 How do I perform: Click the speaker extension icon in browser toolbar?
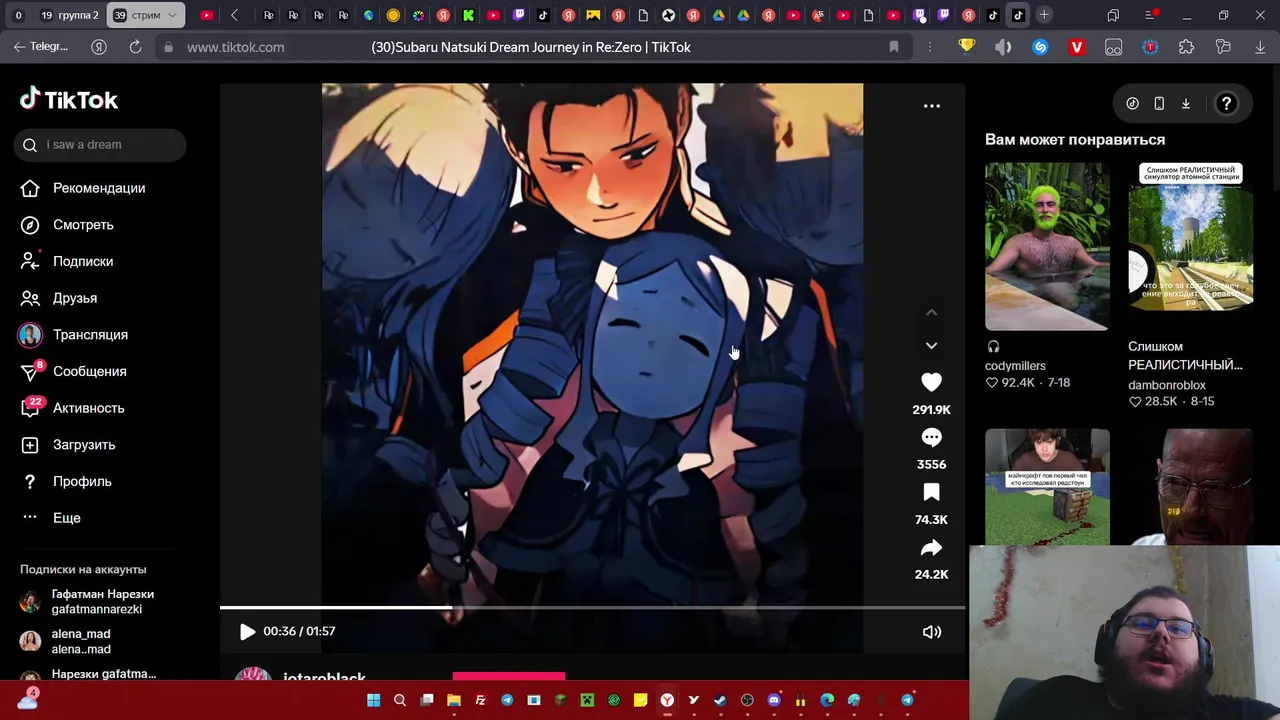click(x=1003, y=47)
